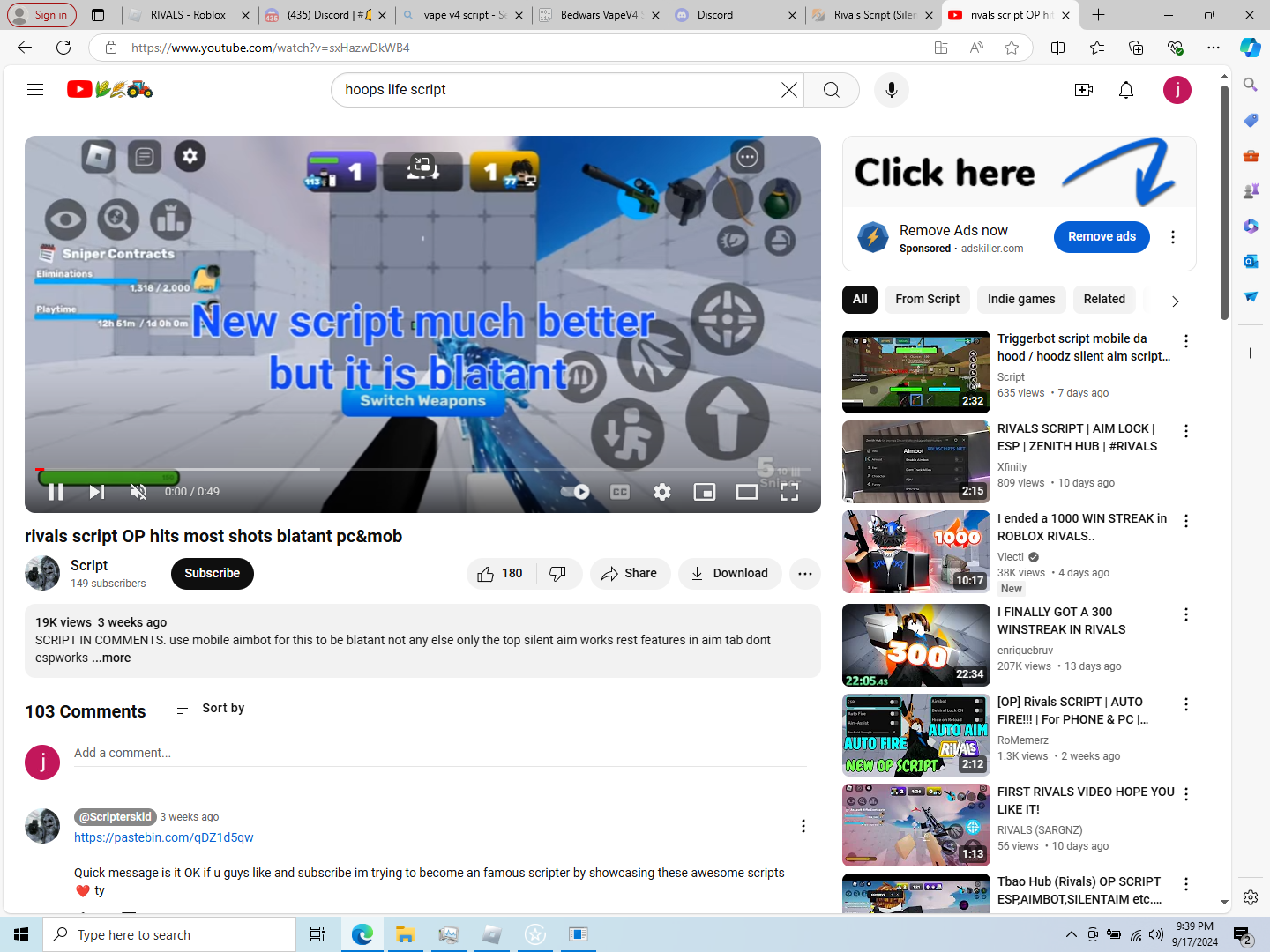Open the Outlook sidebar icon
The width and height of the screenshot is (1270, 952).
pyautogui.click(x=1251, y=261)
